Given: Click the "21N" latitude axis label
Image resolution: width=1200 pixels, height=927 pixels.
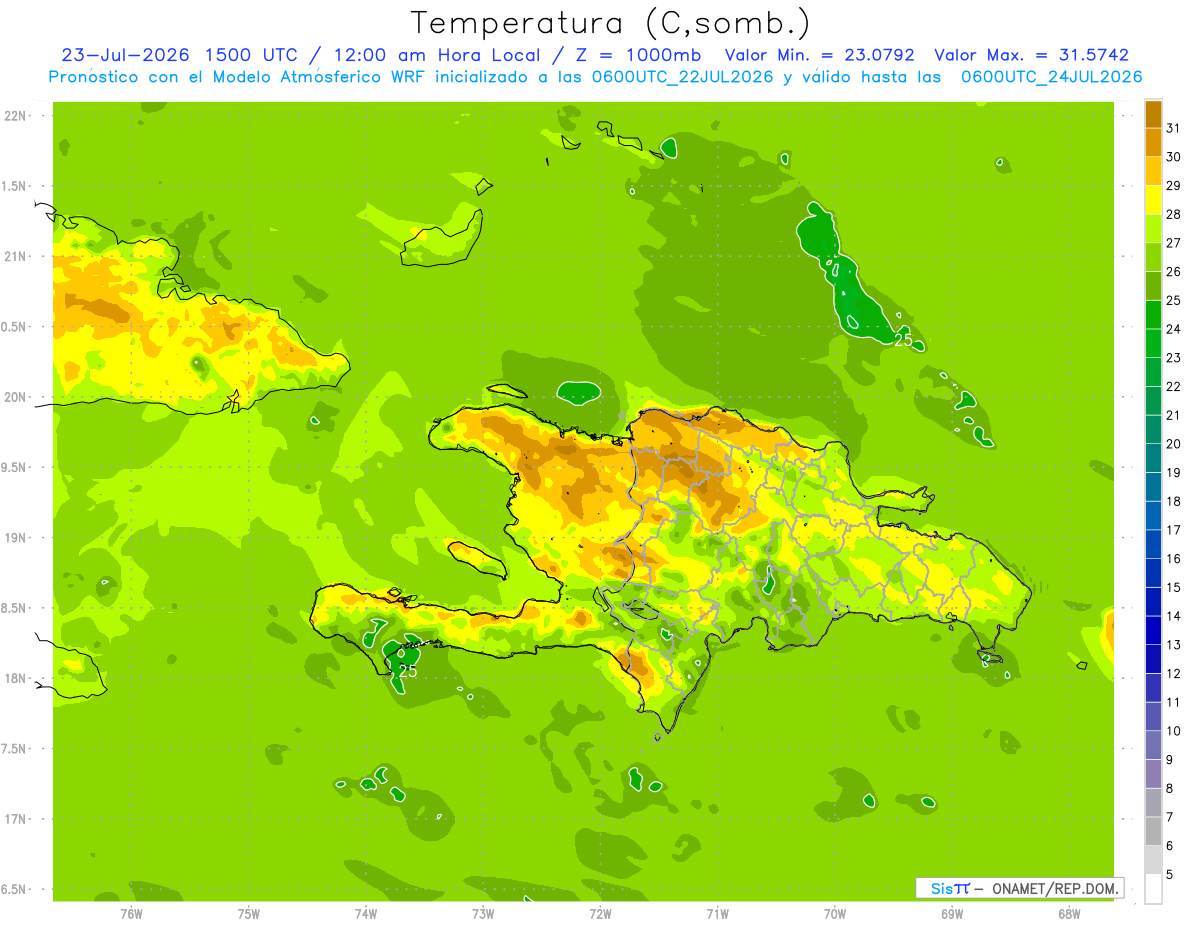Looking at the screenshot, I should [14, 256].
